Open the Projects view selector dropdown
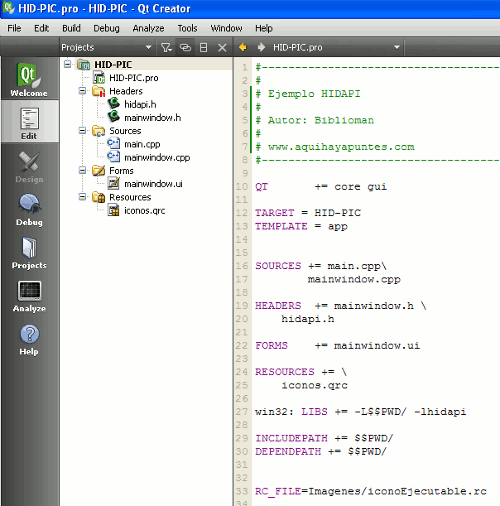This screenshot has width=500, height=506. coord(106,47)
